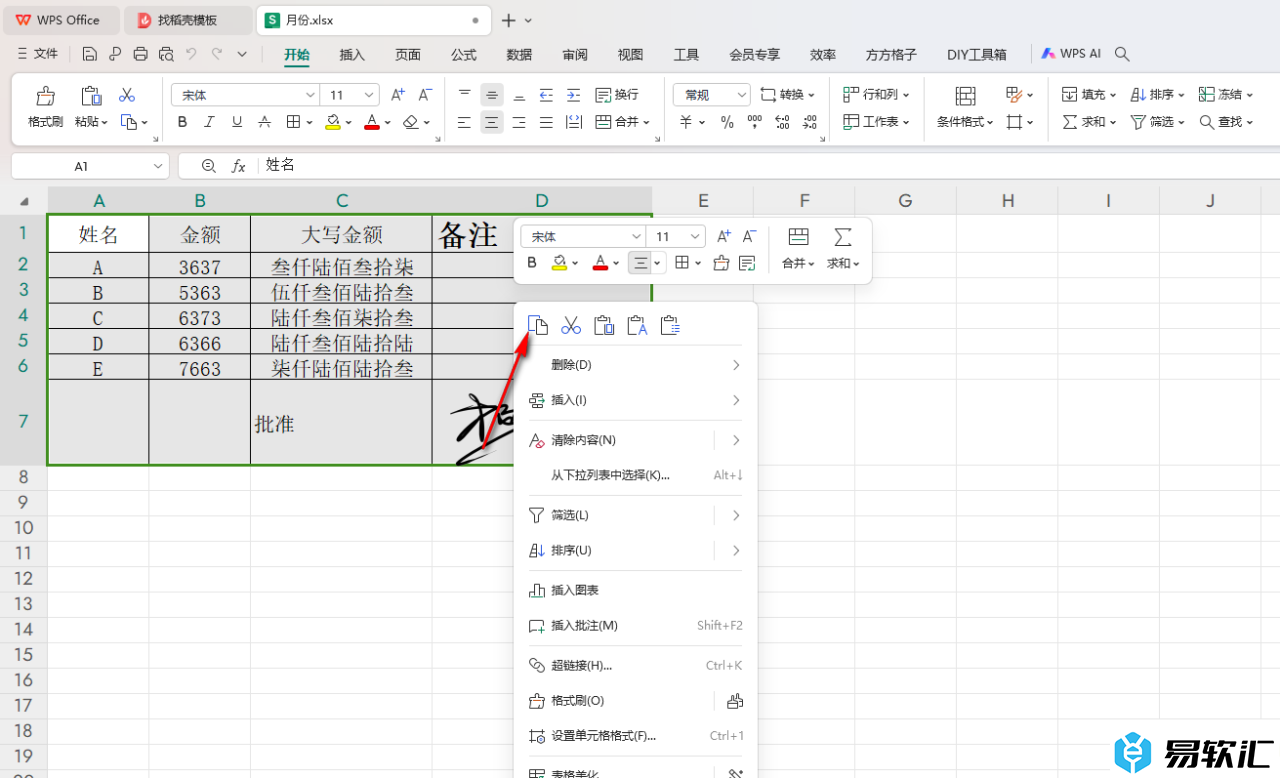
Task: Click the Thousands separator icon in the ribbon
Action: [x=754, y=122]
